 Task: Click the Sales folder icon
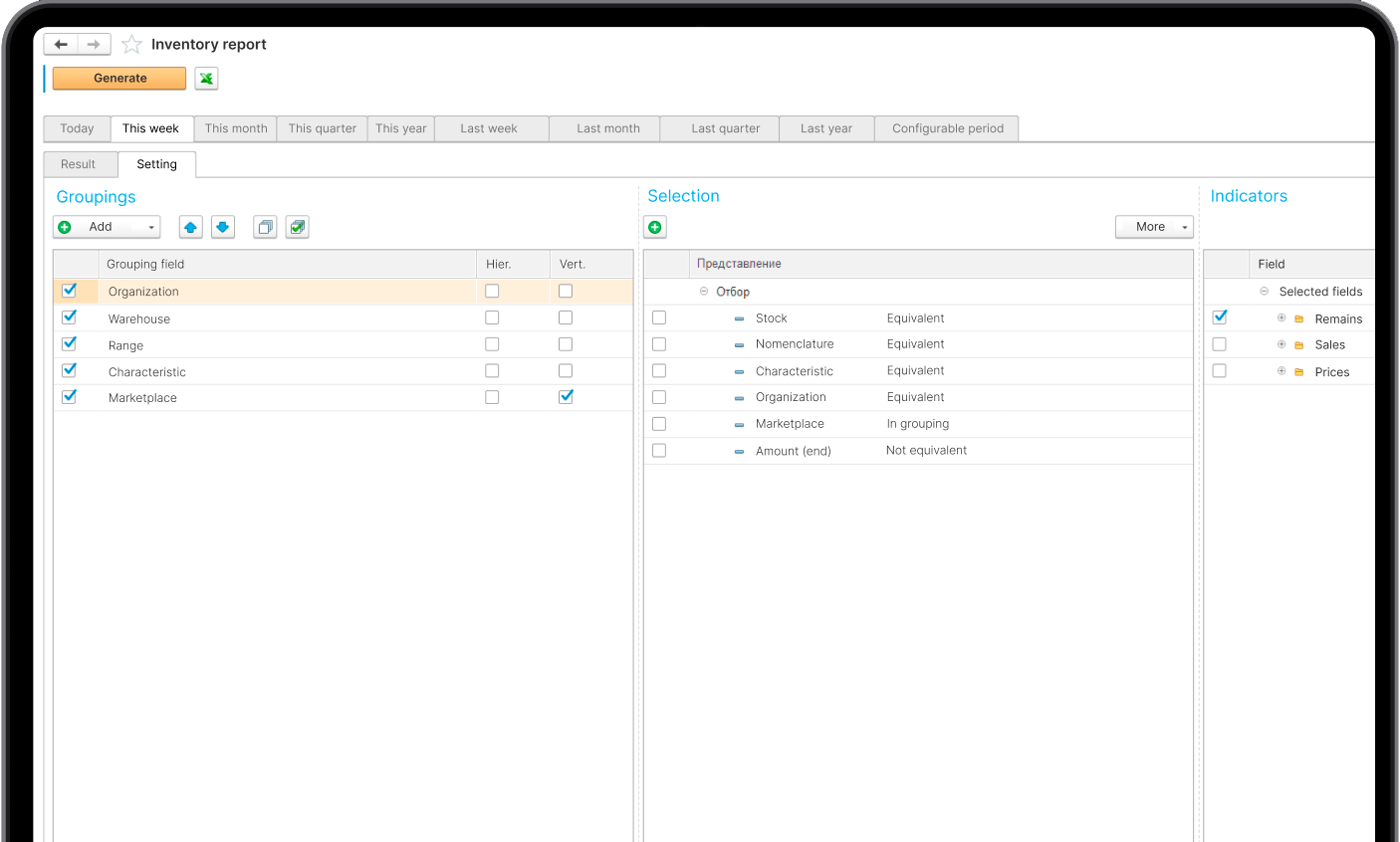click(1298, 345)
